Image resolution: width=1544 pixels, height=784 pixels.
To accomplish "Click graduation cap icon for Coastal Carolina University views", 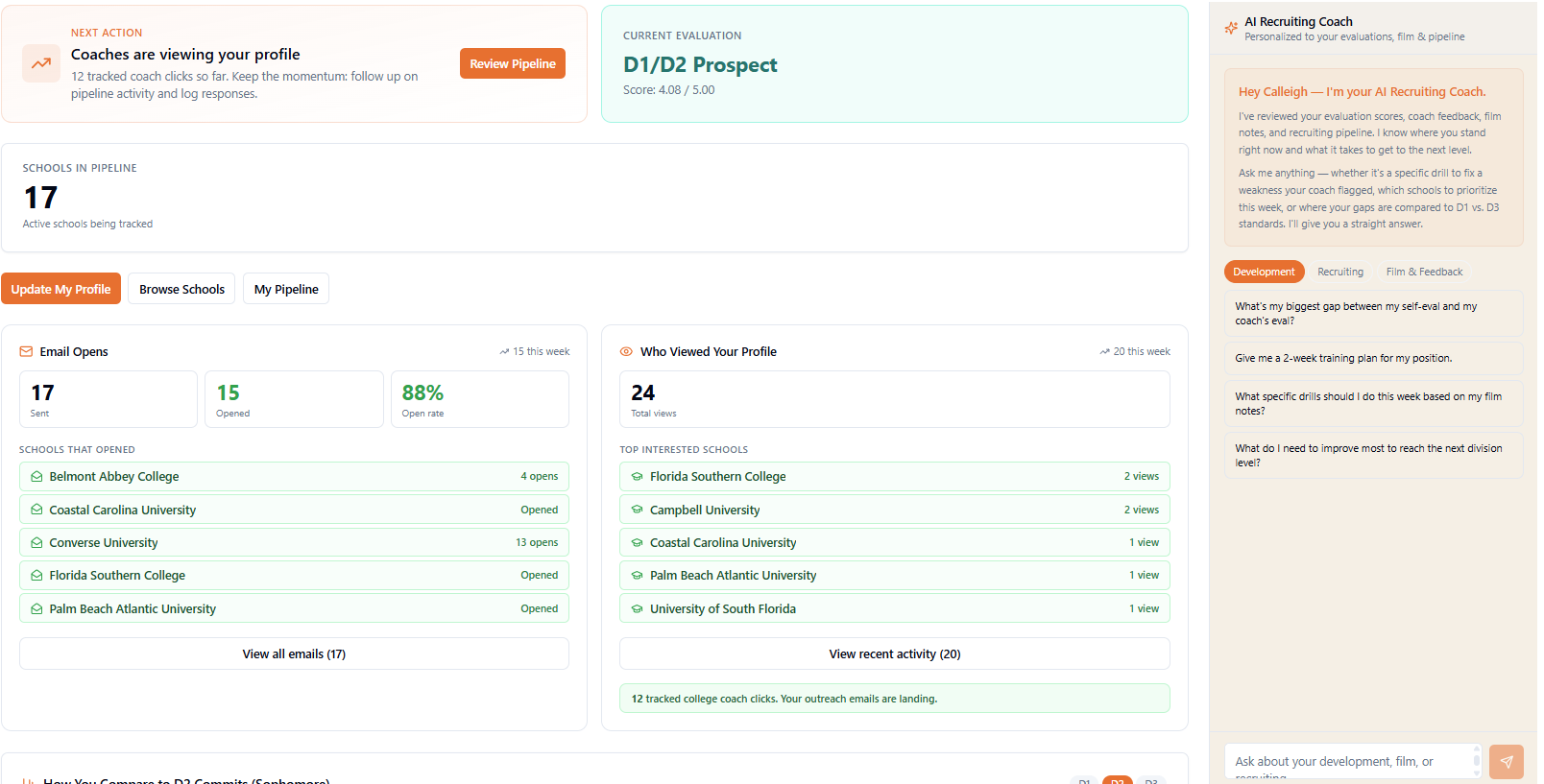I will [x=637, y=543].
